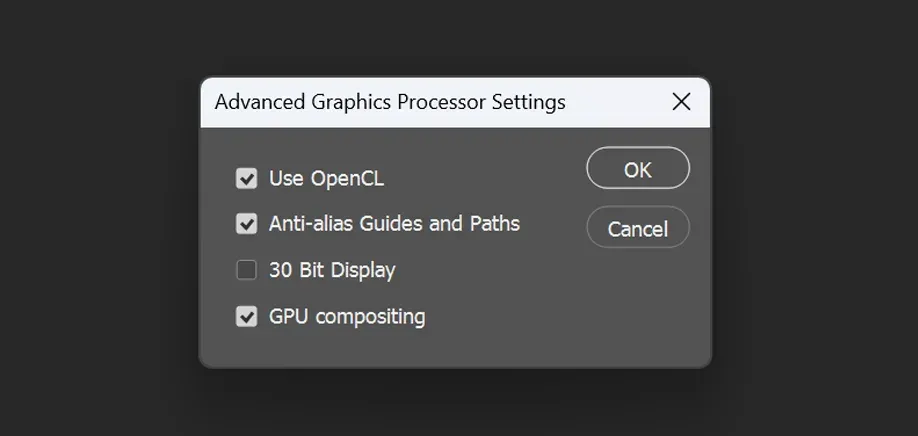Click the checkmark beside Use OpenCL
Screen dimensions: 918x436
246,178
